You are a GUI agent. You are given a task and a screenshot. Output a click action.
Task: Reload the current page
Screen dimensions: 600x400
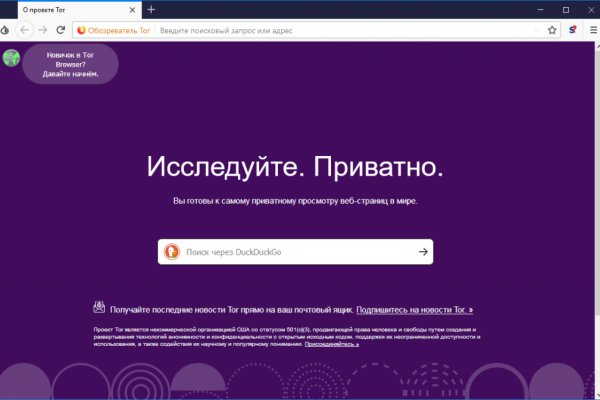click(x=59, y=30)
